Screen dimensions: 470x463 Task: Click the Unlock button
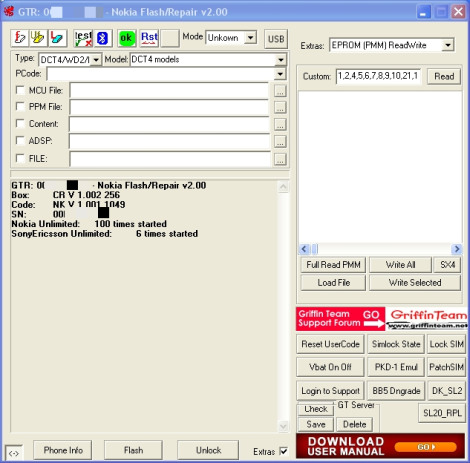pos(208,450)
